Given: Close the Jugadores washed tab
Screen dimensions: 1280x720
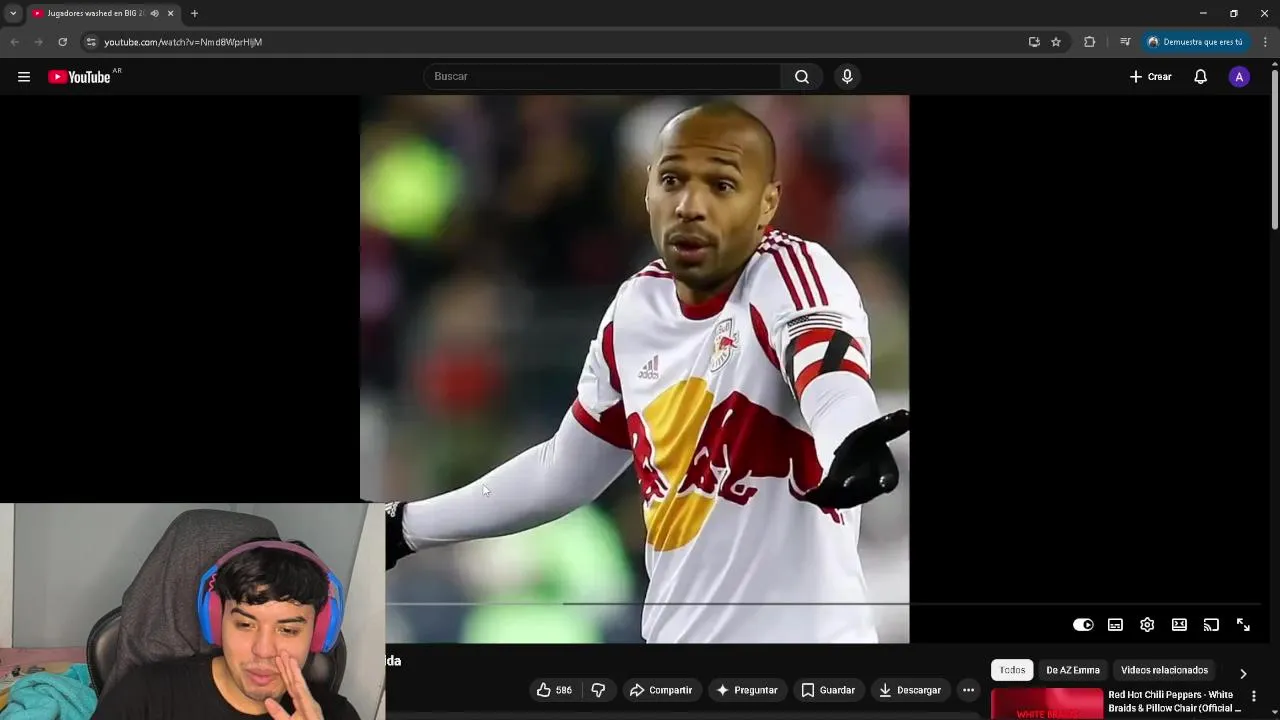Looking at the screenshot, I should tap(170, 14).
